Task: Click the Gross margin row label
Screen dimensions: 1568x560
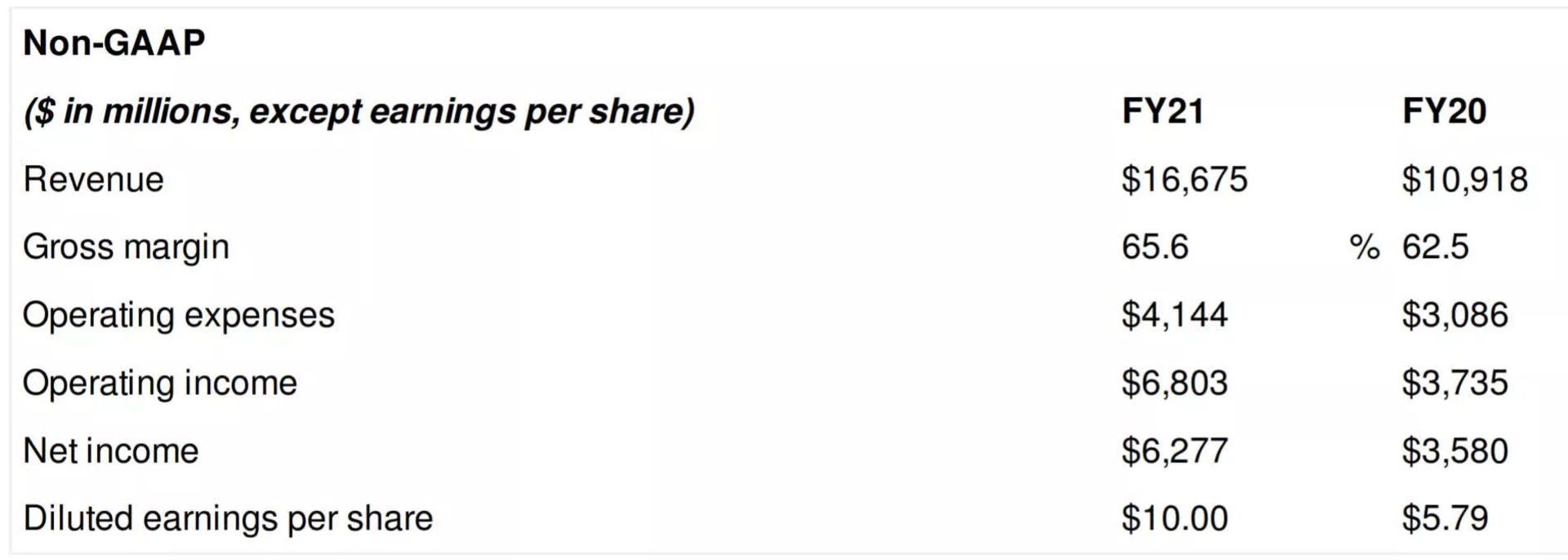Action: click(x=126, y=247)
